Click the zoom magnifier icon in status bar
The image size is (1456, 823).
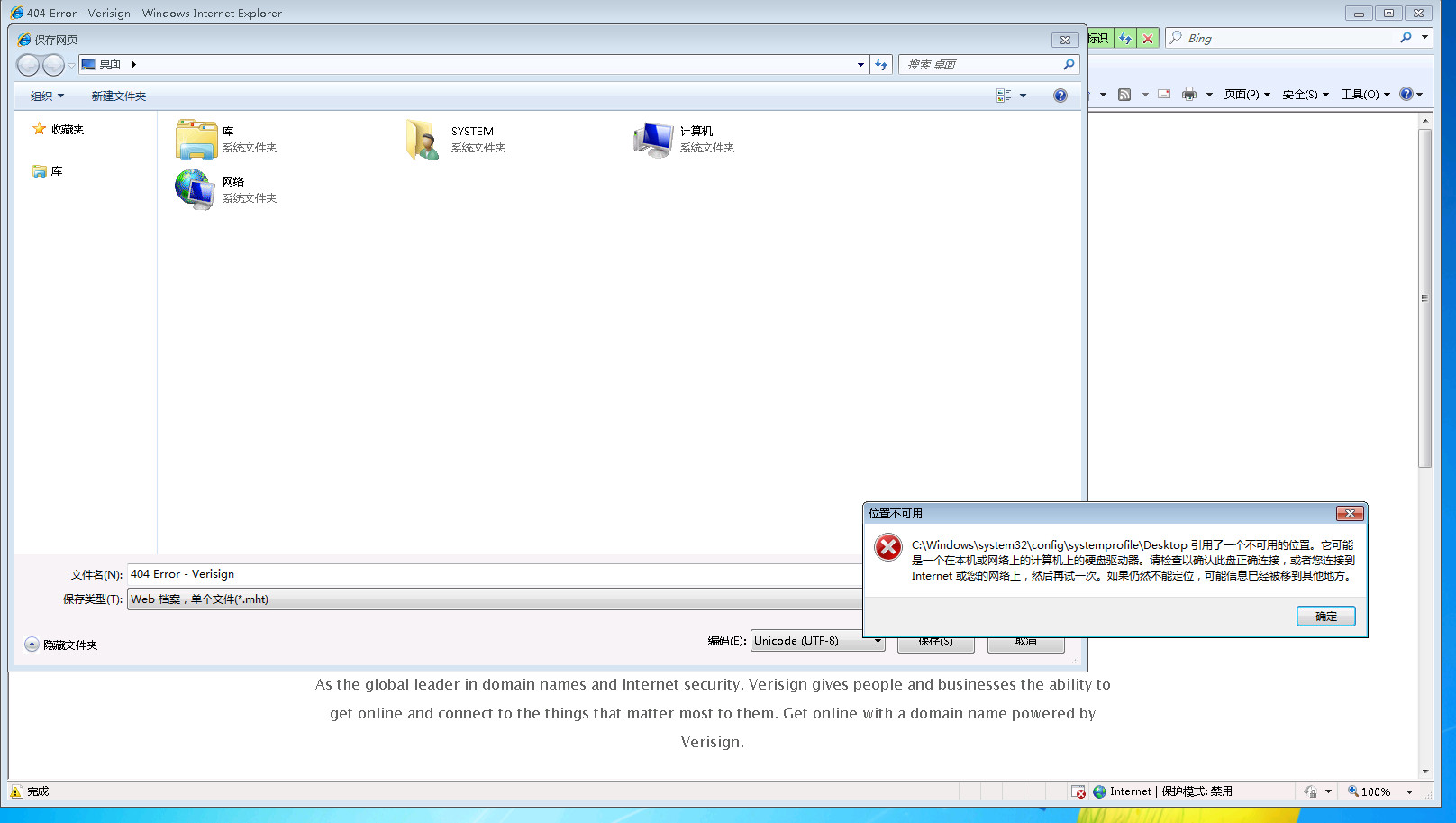coord(1352,791)
